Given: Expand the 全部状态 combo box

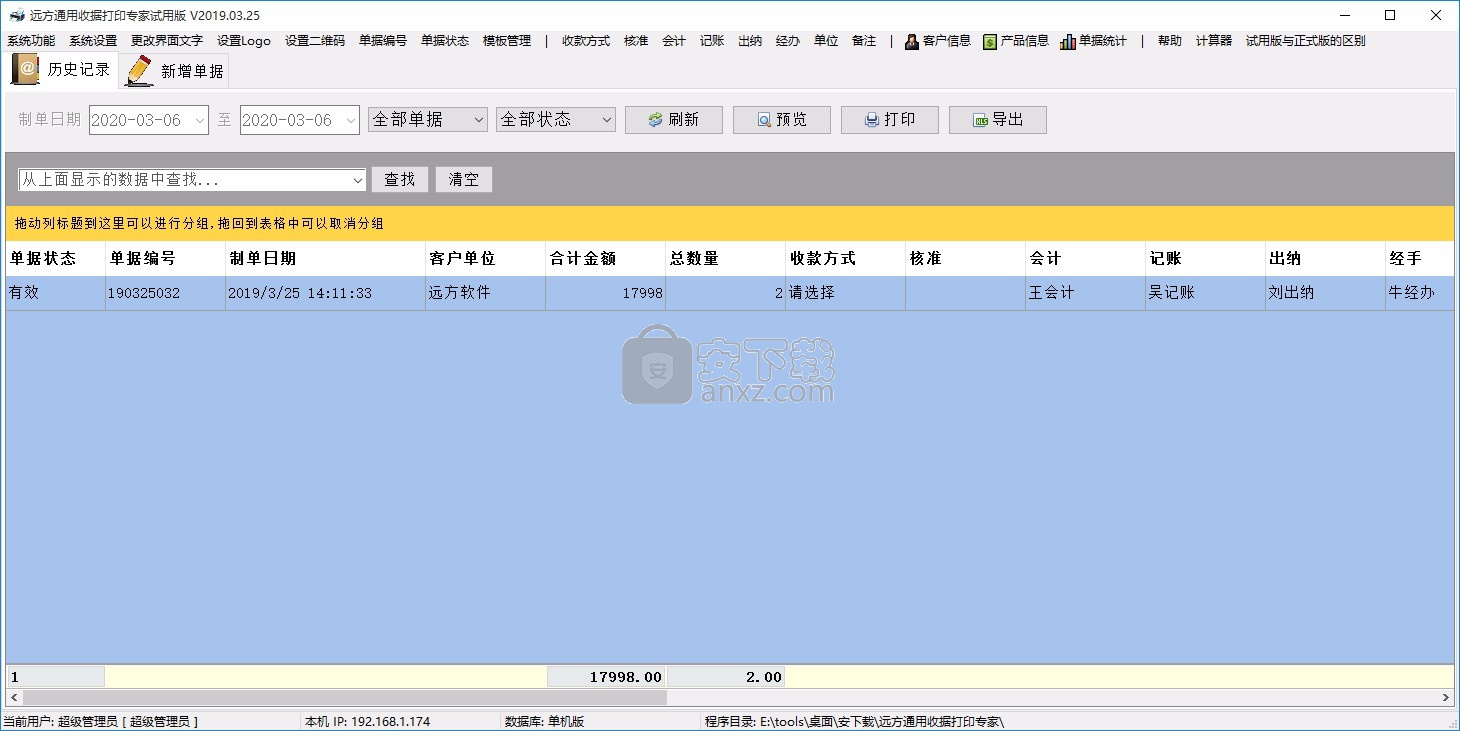Looking at the screenshot, I should (606, 119).
